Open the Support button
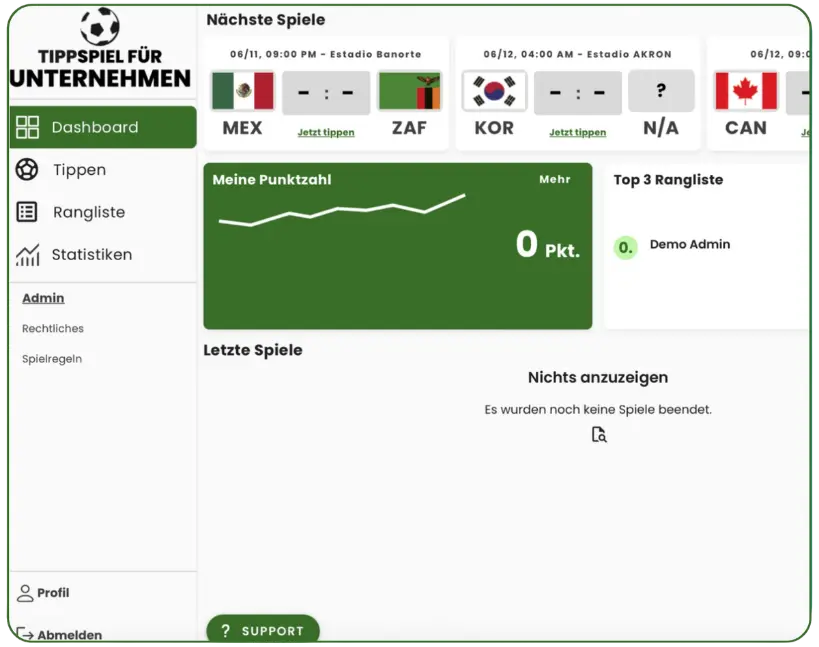819x647 pixels. 262,630
